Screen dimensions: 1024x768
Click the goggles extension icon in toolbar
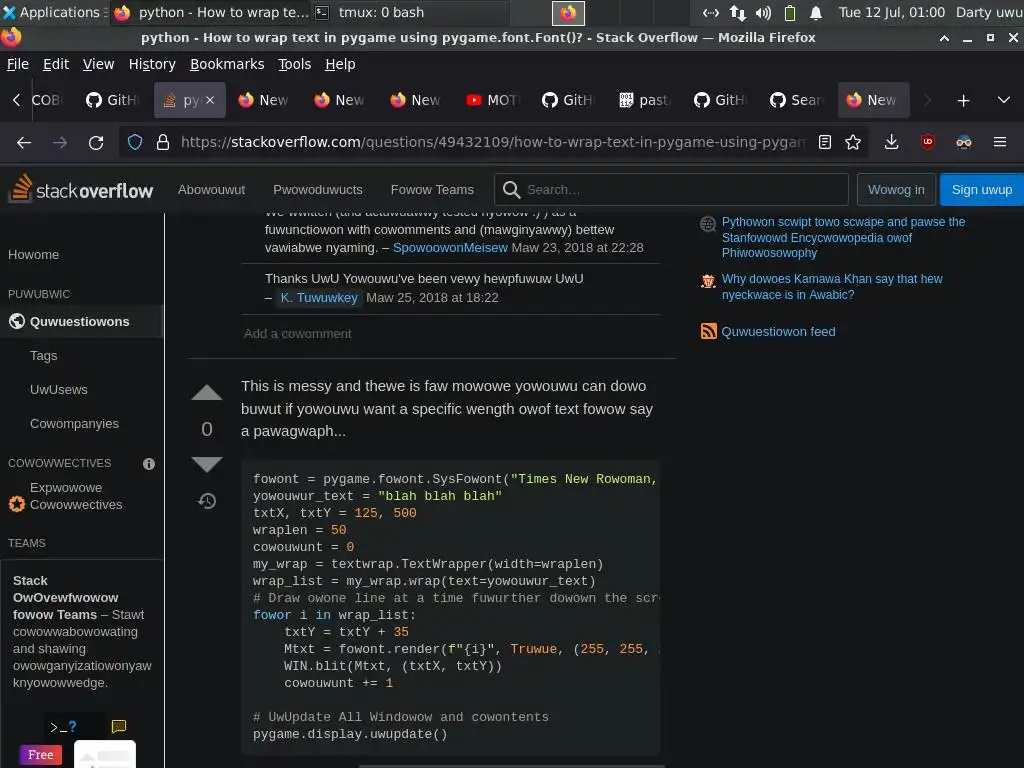pos(964,142)
